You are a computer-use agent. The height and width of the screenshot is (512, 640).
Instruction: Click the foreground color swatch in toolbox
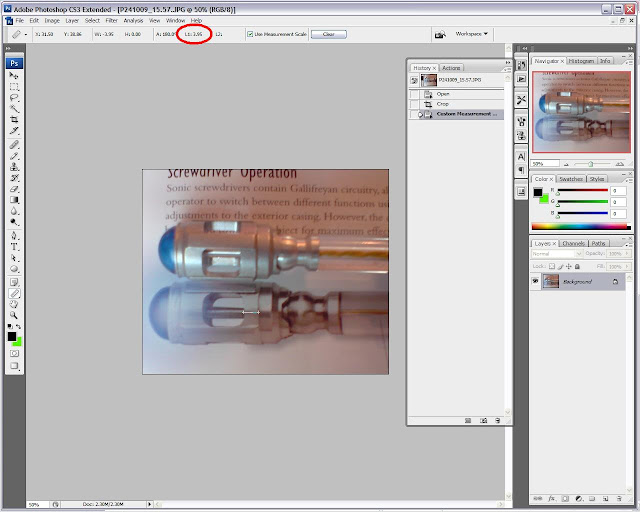(12, 336)
